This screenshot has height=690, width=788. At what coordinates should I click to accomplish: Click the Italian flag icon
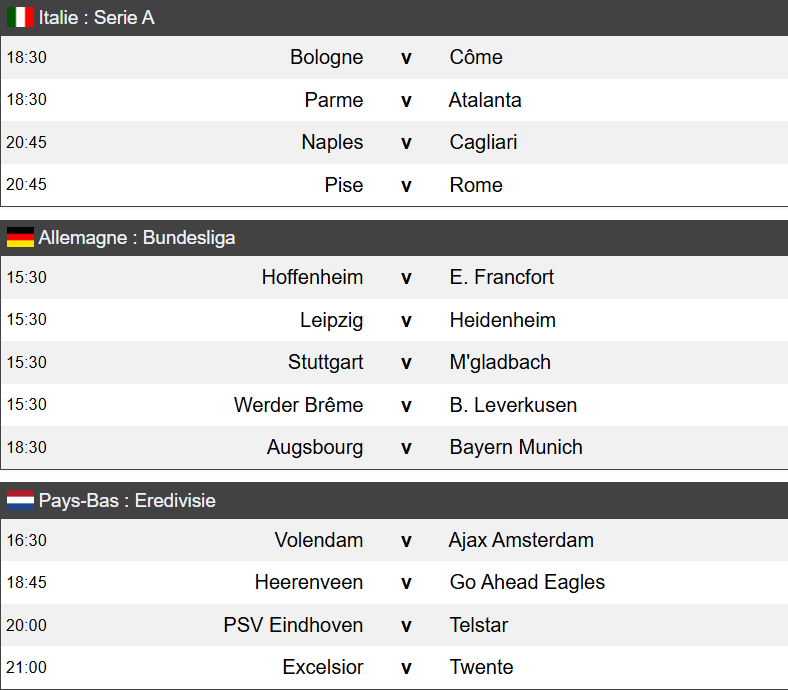(20, 18)
